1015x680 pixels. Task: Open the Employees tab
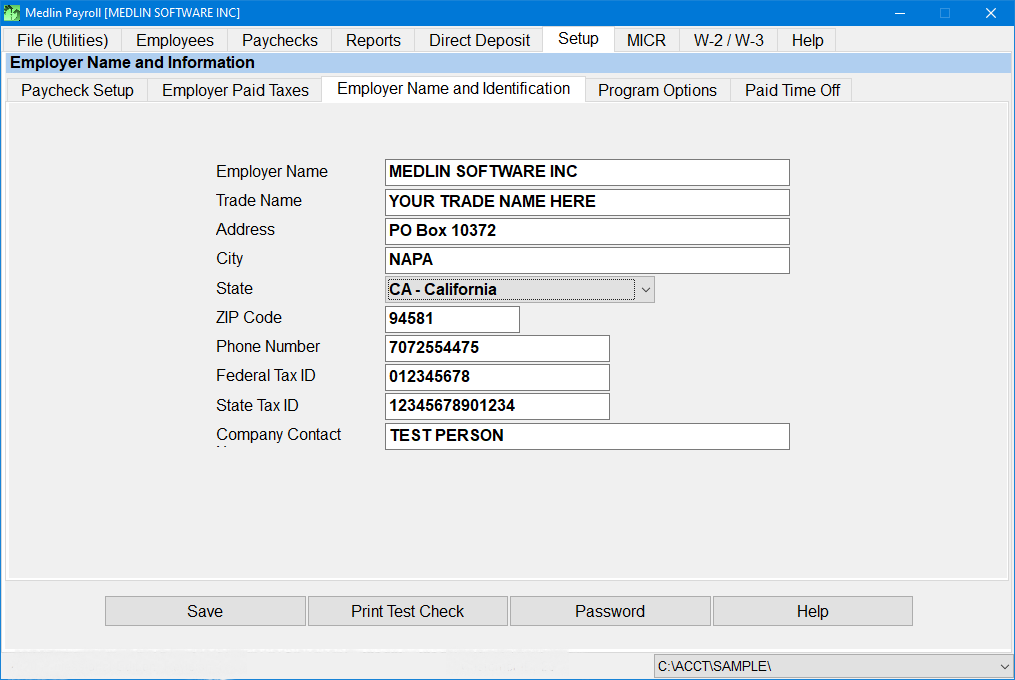point(174,40)
